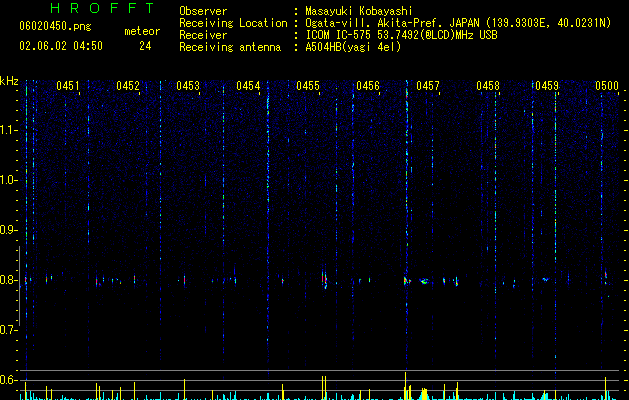
Task: Click the date stamp 02.06.02 04:50
Action: point(61,46)
